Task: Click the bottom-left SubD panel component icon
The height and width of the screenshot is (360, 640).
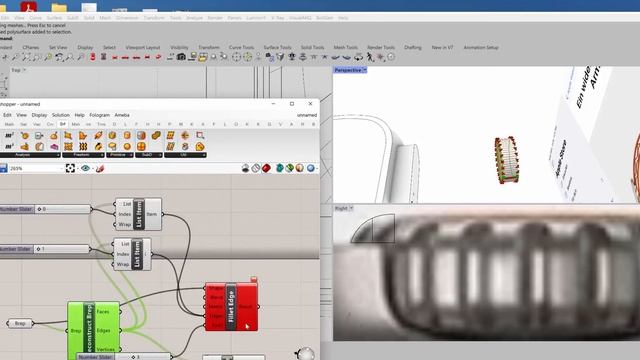Action: (141, 147)
